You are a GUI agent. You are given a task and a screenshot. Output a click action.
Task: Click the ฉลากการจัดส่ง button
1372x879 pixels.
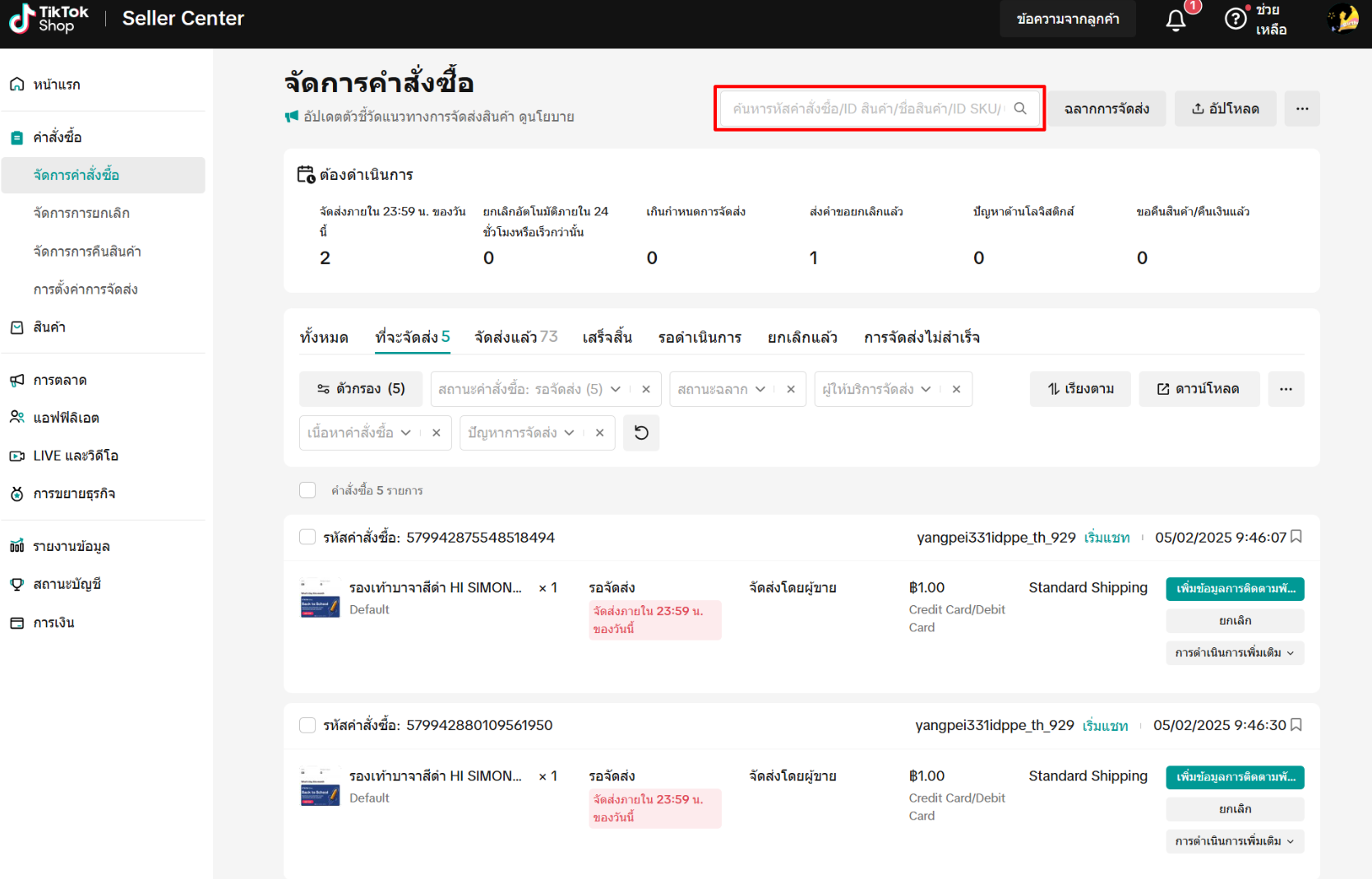(1106, 109)
